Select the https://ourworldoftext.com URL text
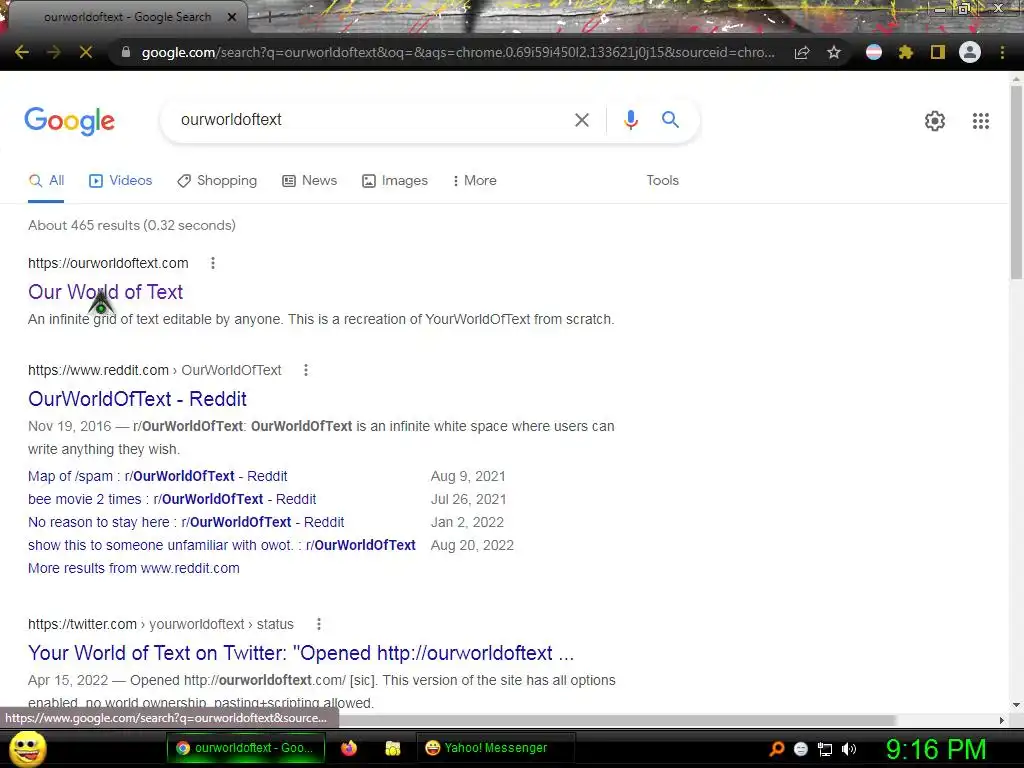 click(x=108, y=263)
